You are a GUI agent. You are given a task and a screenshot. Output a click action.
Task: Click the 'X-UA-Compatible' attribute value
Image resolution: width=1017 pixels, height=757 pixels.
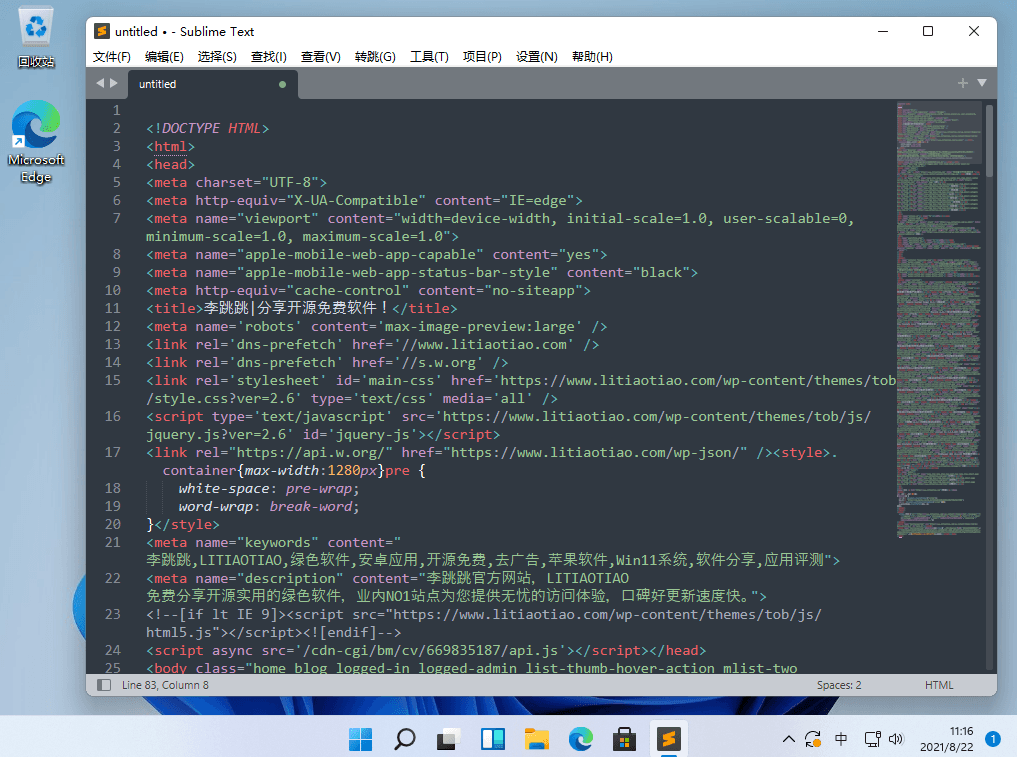(x=355, y=200)
